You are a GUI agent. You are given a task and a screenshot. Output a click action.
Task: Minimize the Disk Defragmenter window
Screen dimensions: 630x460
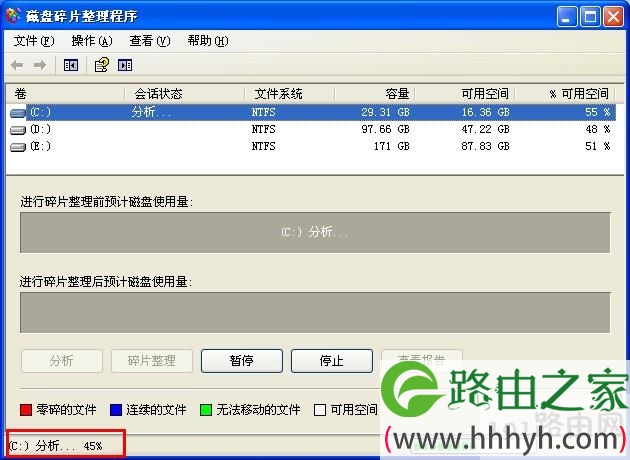(x=567, y=17)
